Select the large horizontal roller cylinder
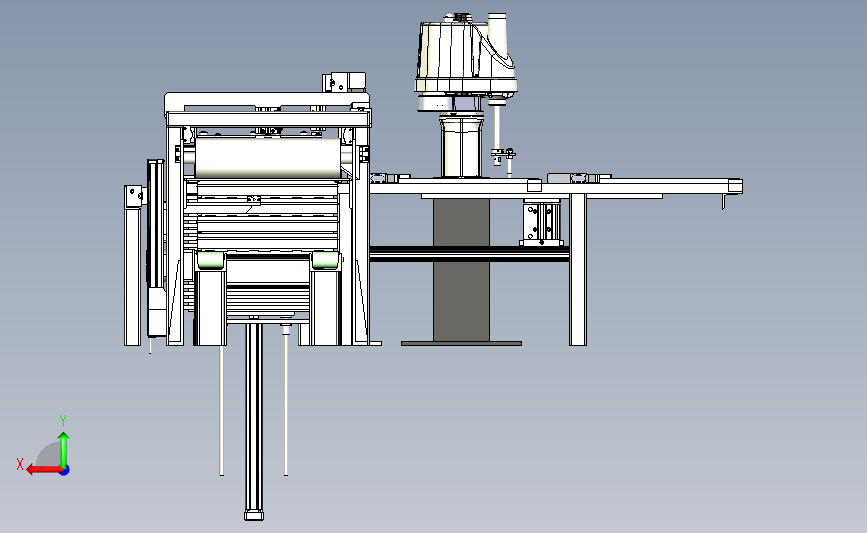 point(268,158)
